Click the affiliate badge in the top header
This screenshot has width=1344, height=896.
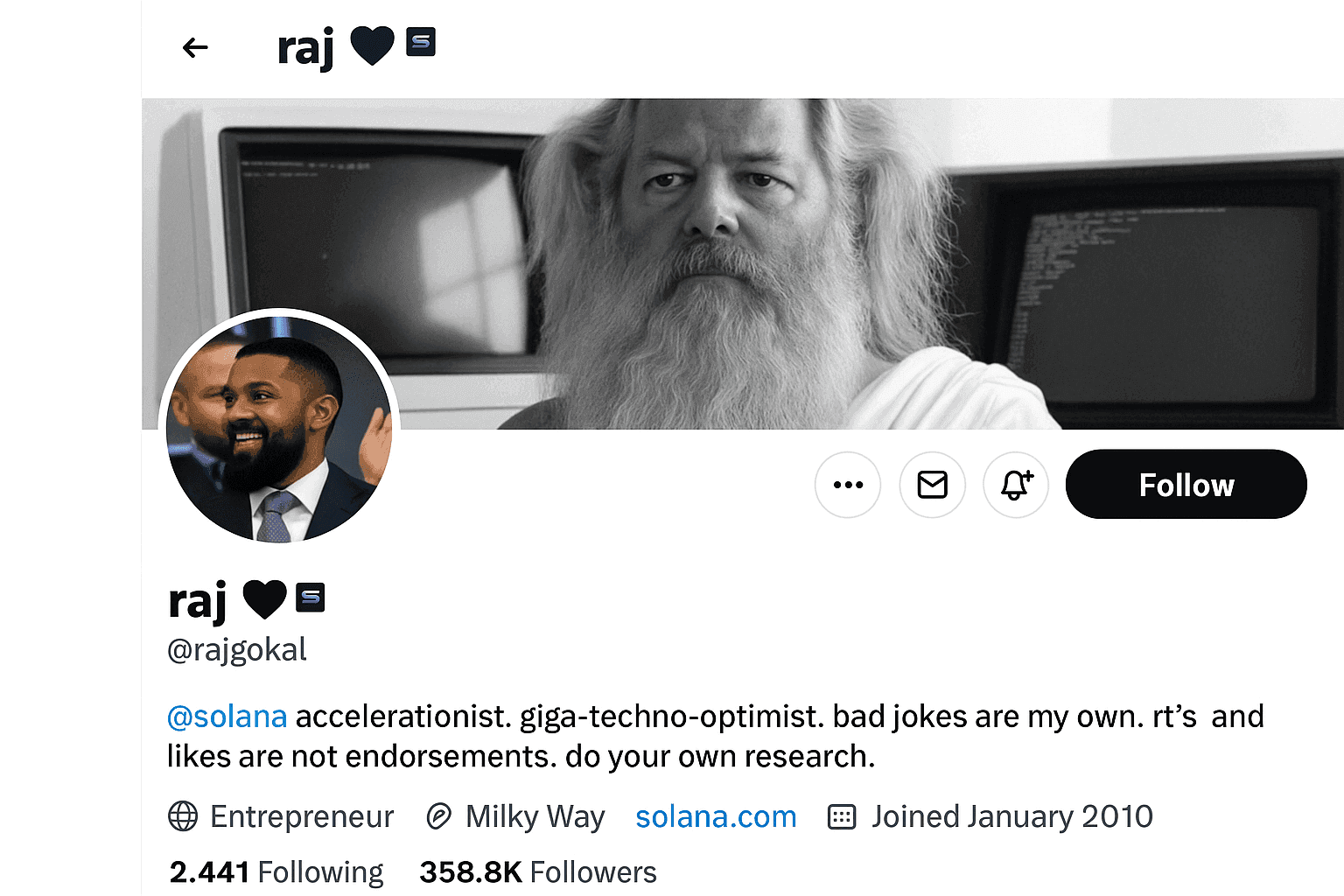(421, 42)
